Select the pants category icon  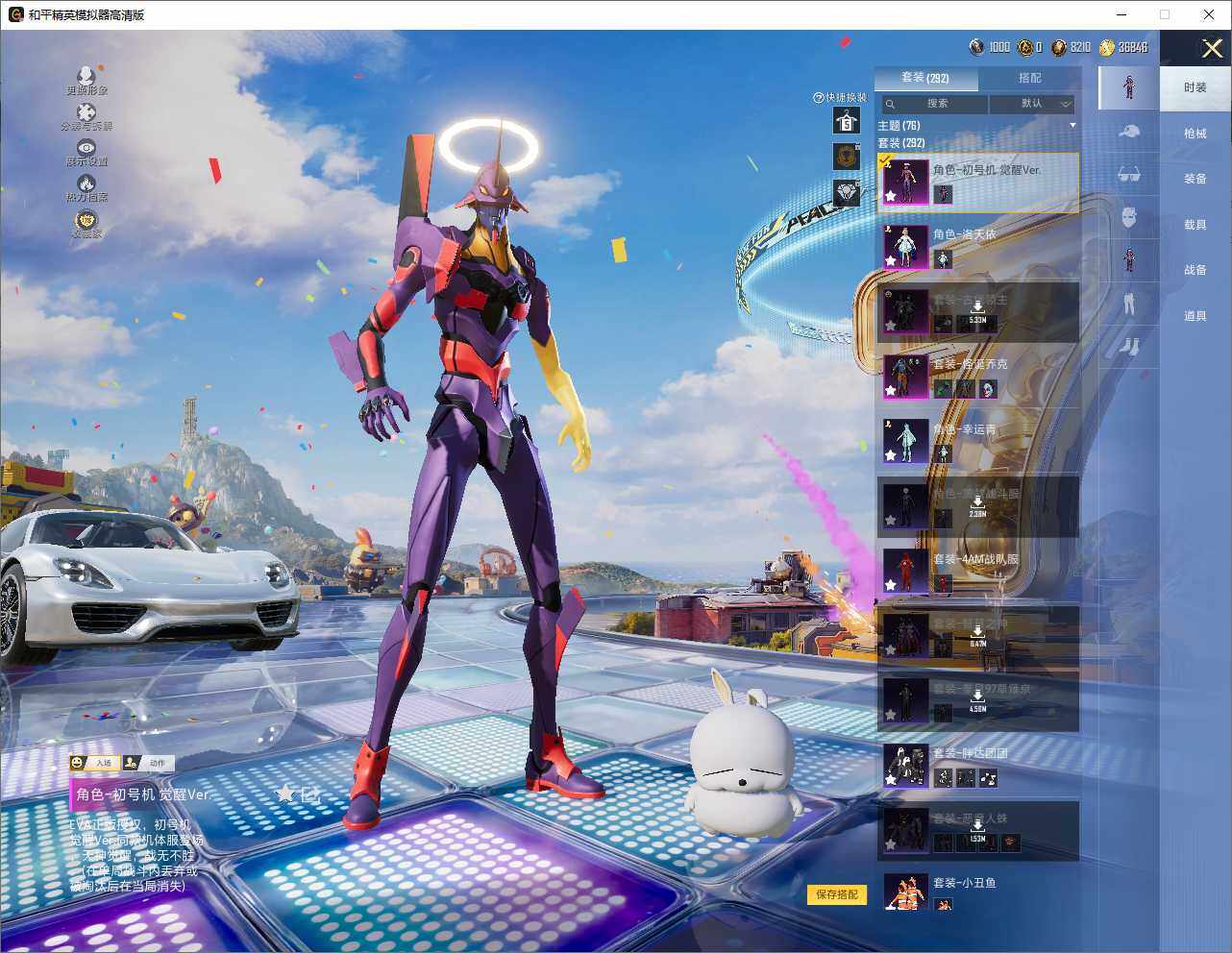pos(1129,304)
